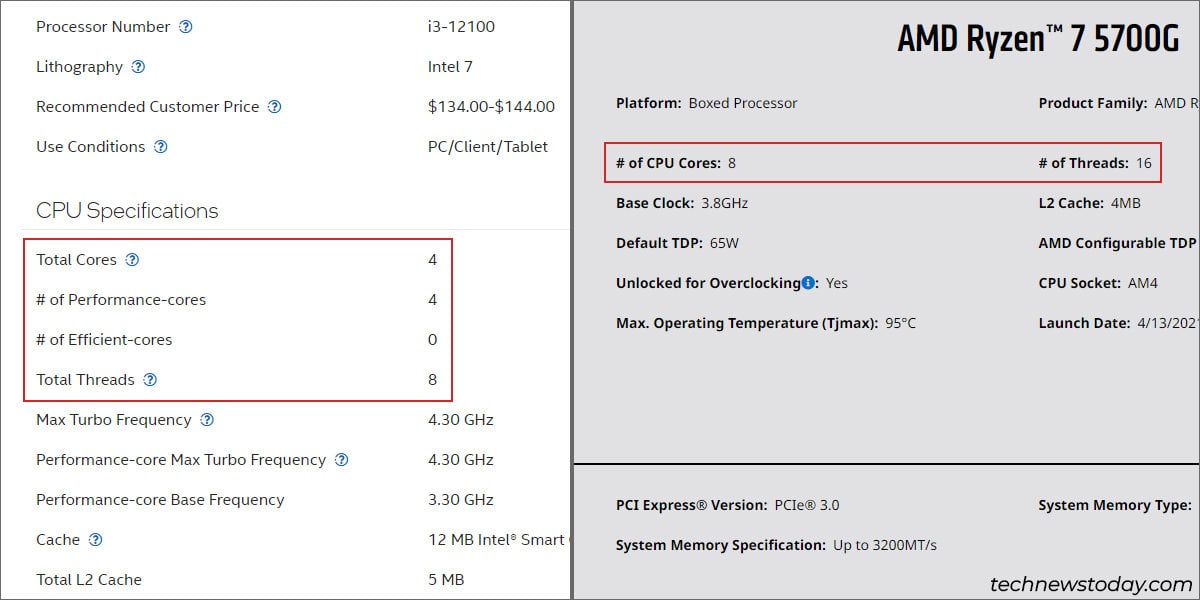Click help icon for Performance-core Max Turbo Frequency
The image size is (1200, 600).
pyautogui.click(x=341, y=460)
